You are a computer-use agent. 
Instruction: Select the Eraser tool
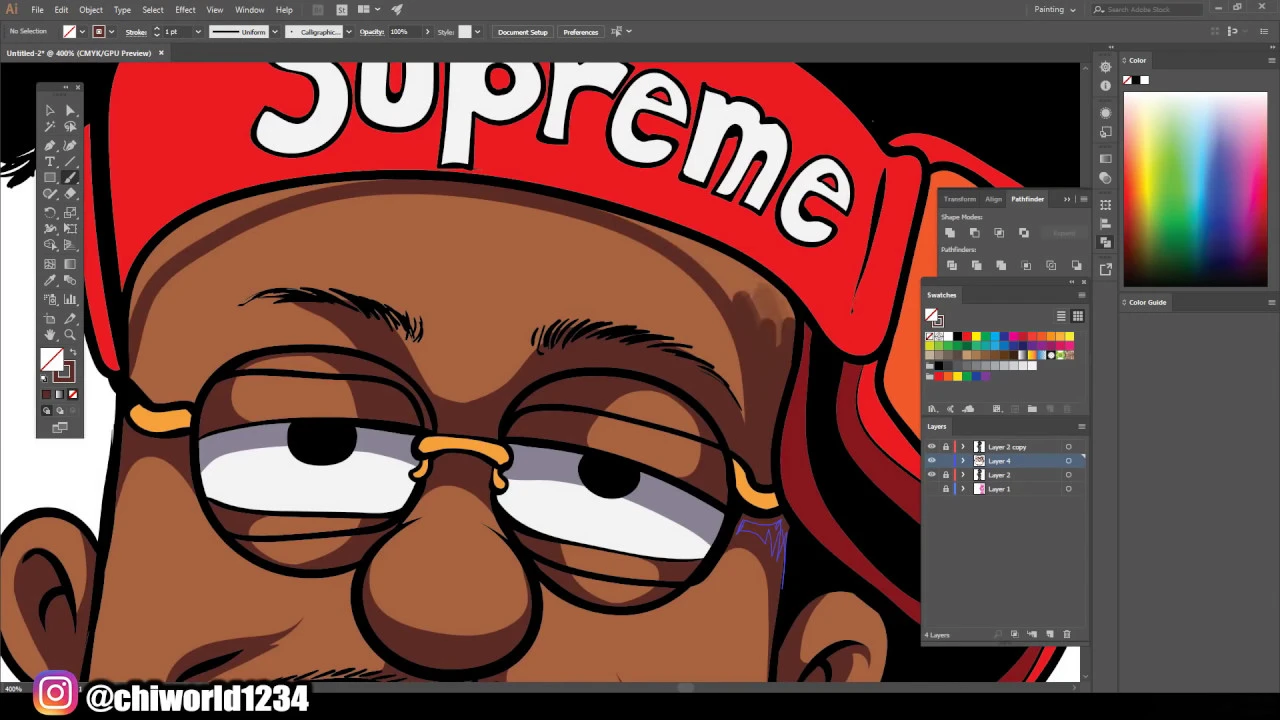pyautogui.click(x=70, y=194)
